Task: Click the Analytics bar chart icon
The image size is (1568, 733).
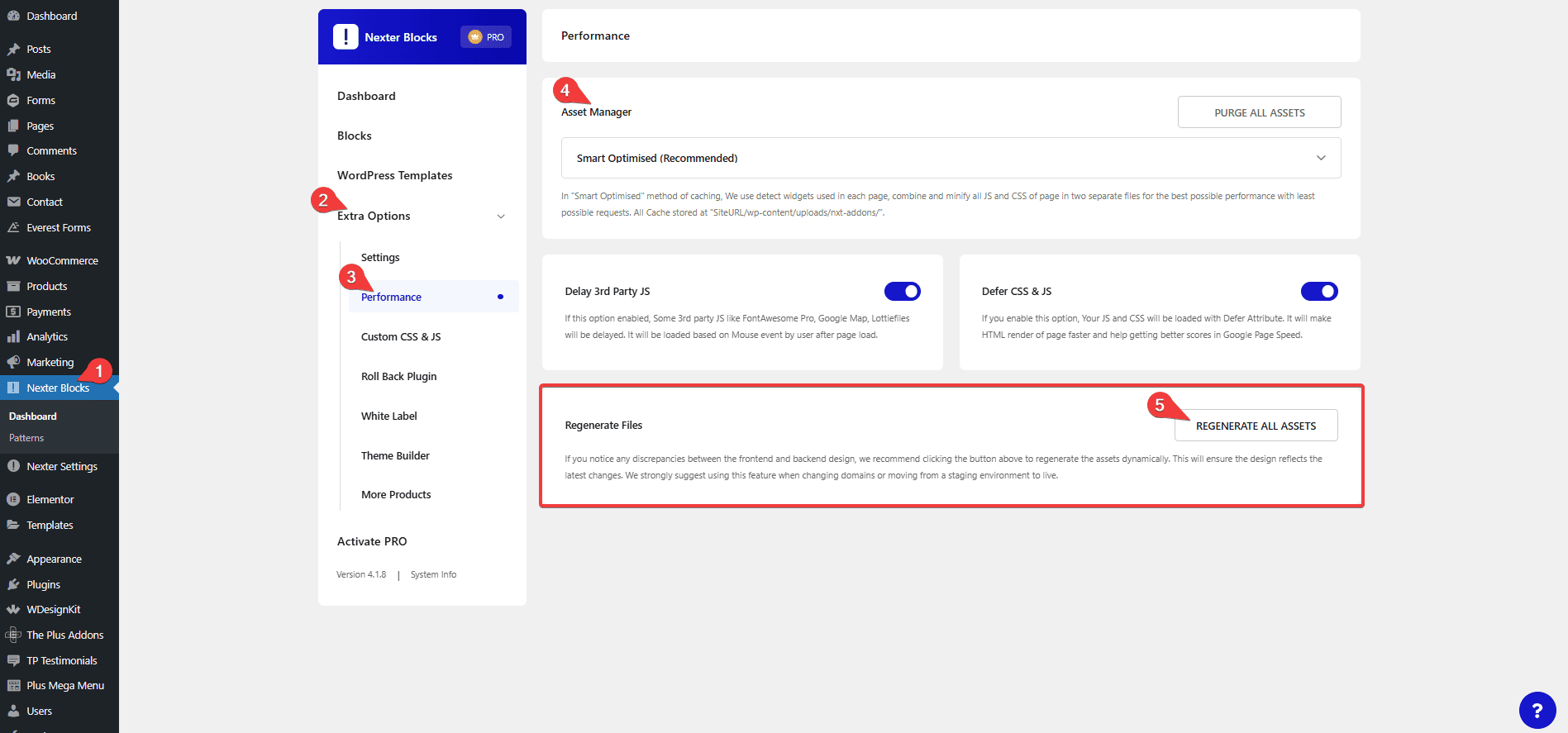Action: [x=13, y=337]
